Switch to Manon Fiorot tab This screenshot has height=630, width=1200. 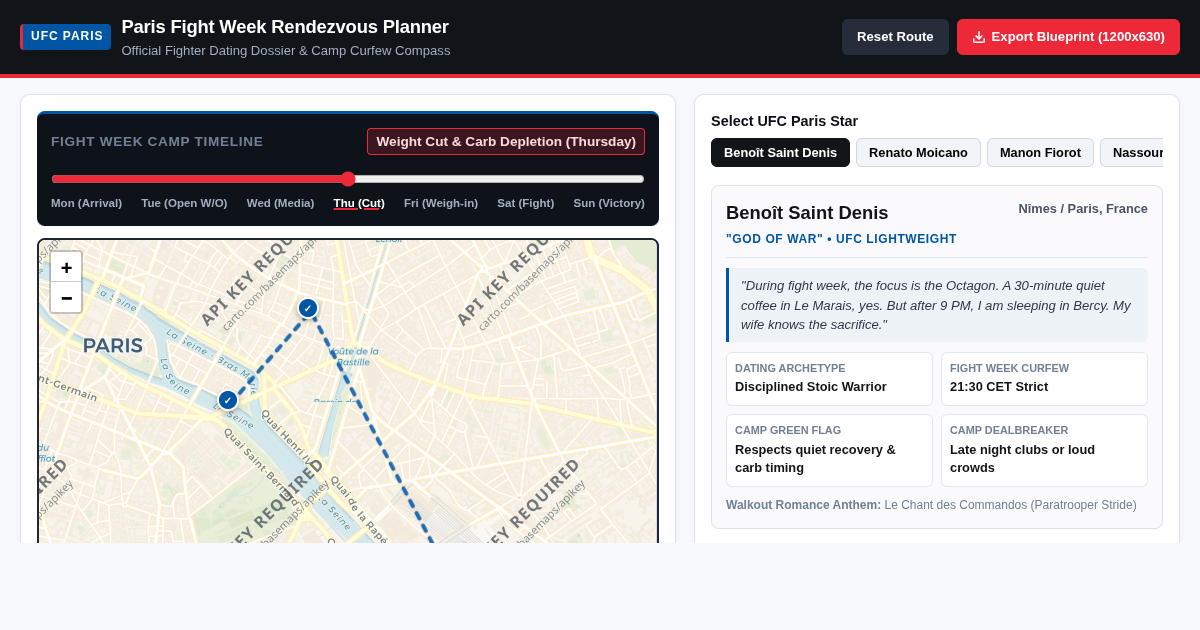pos(1040,152)
